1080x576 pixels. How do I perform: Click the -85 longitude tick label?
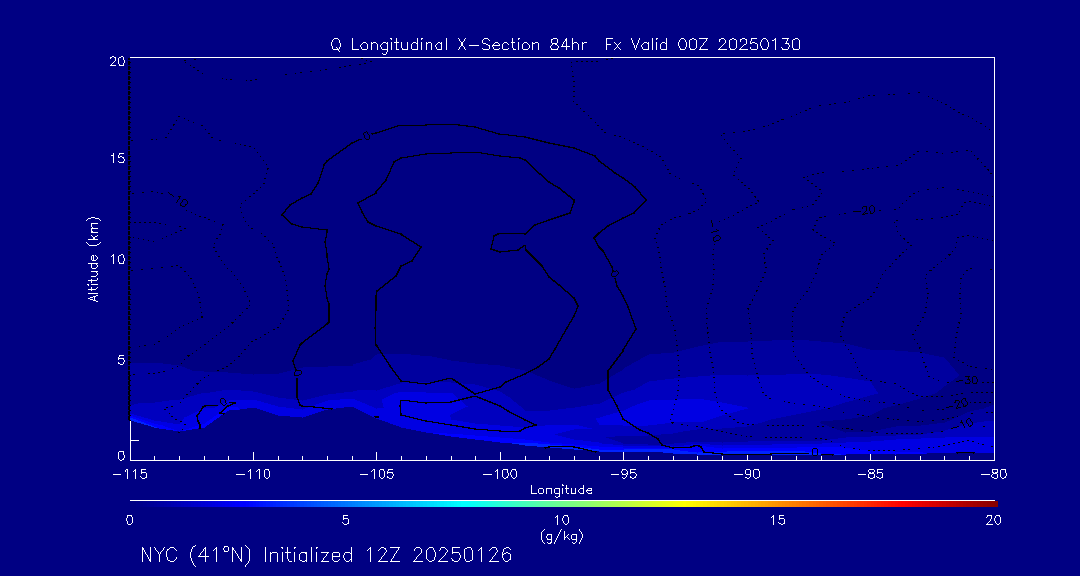(x=871, y=475)
